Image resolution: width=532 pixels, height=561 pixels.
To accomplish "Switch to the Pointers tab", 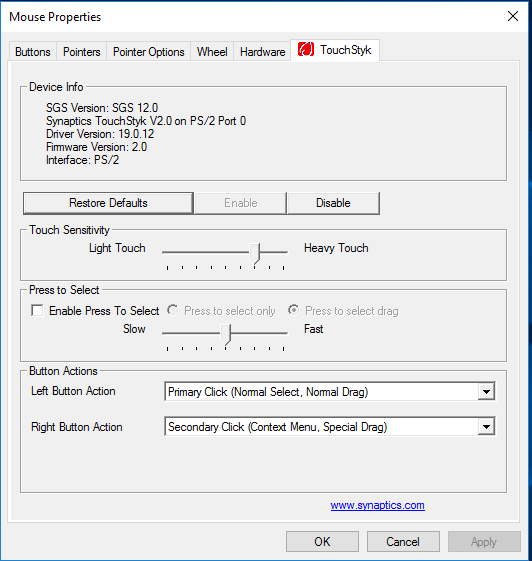I will click(82, 52).
